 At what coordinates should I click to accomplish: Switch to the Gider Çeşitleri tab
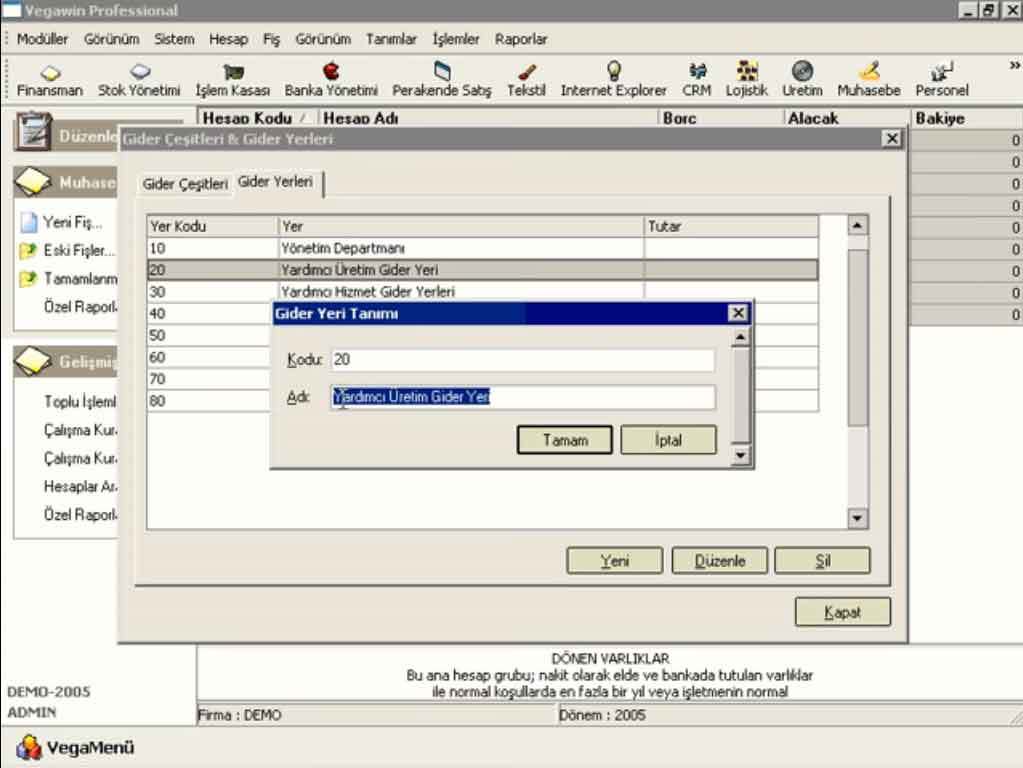click(x=185, y=184)
